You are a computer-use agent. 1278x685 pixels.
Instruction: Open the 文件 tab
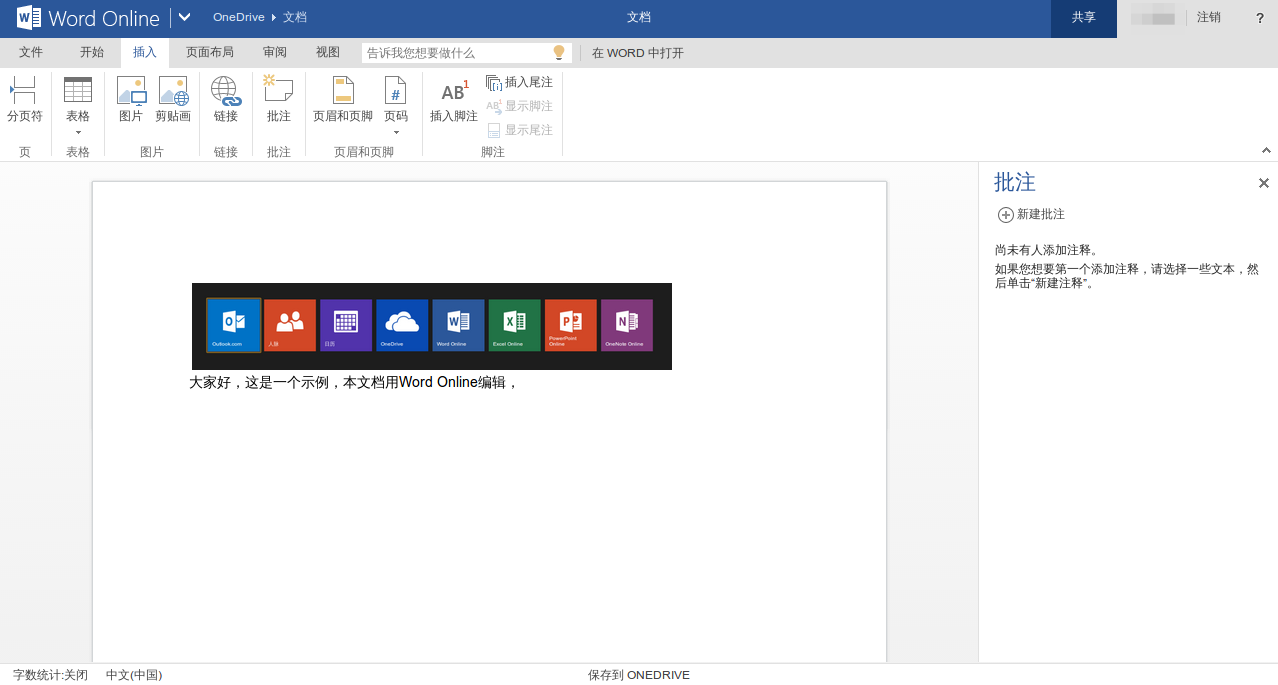31,53
